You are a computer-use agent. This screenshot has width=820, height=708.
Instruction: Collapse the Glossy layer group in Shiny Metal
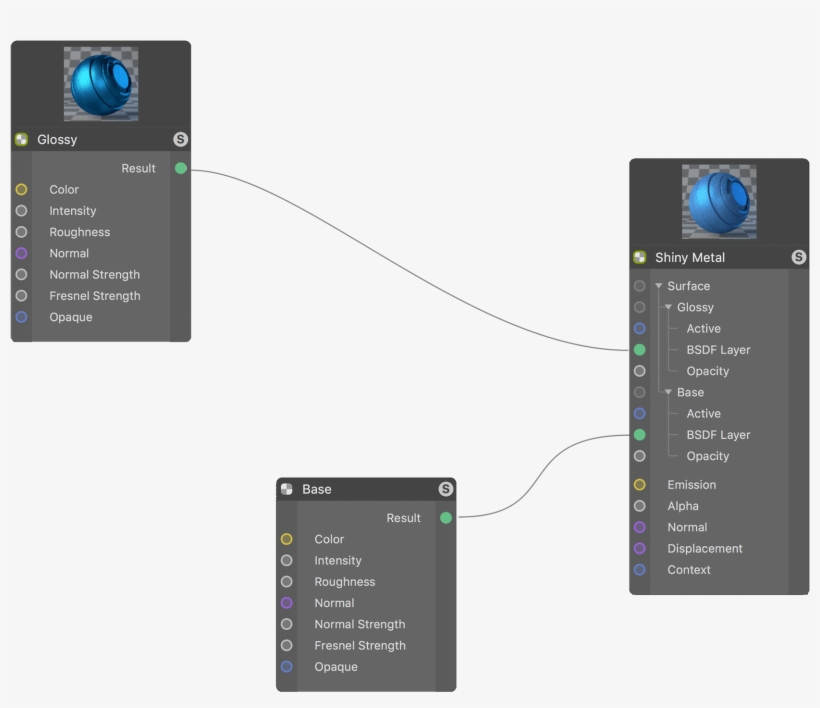668,308
